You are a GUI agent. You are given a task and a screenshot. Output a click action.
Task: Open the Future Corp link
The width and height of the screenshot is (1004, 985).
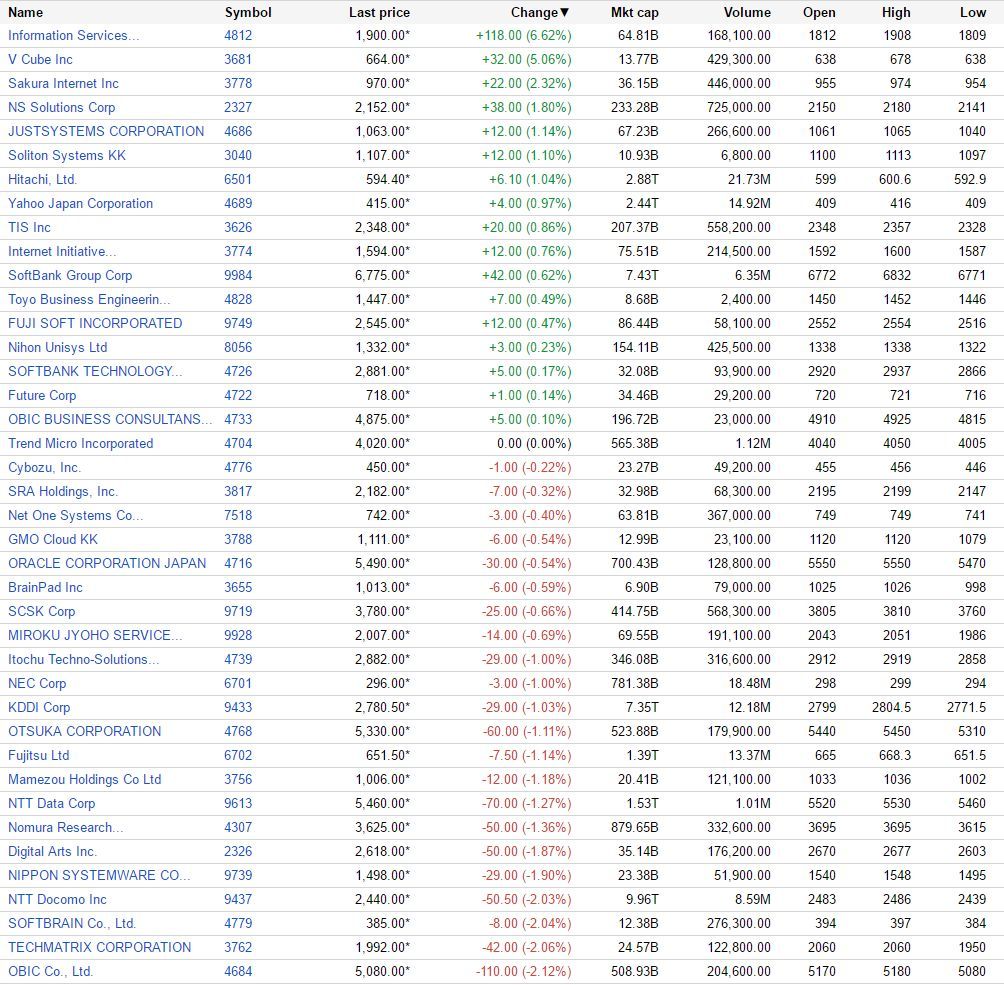pyautogui.click(x=42, y=396)
